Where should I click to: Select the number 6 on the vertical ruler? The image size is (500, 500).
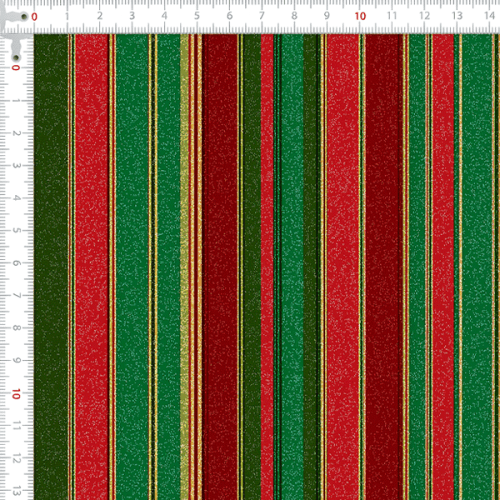16,263
